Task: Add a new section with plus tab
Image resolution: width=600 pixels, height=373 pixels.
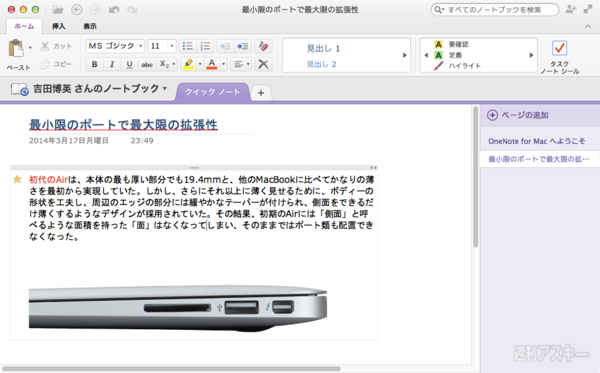Action: point(261,93)
